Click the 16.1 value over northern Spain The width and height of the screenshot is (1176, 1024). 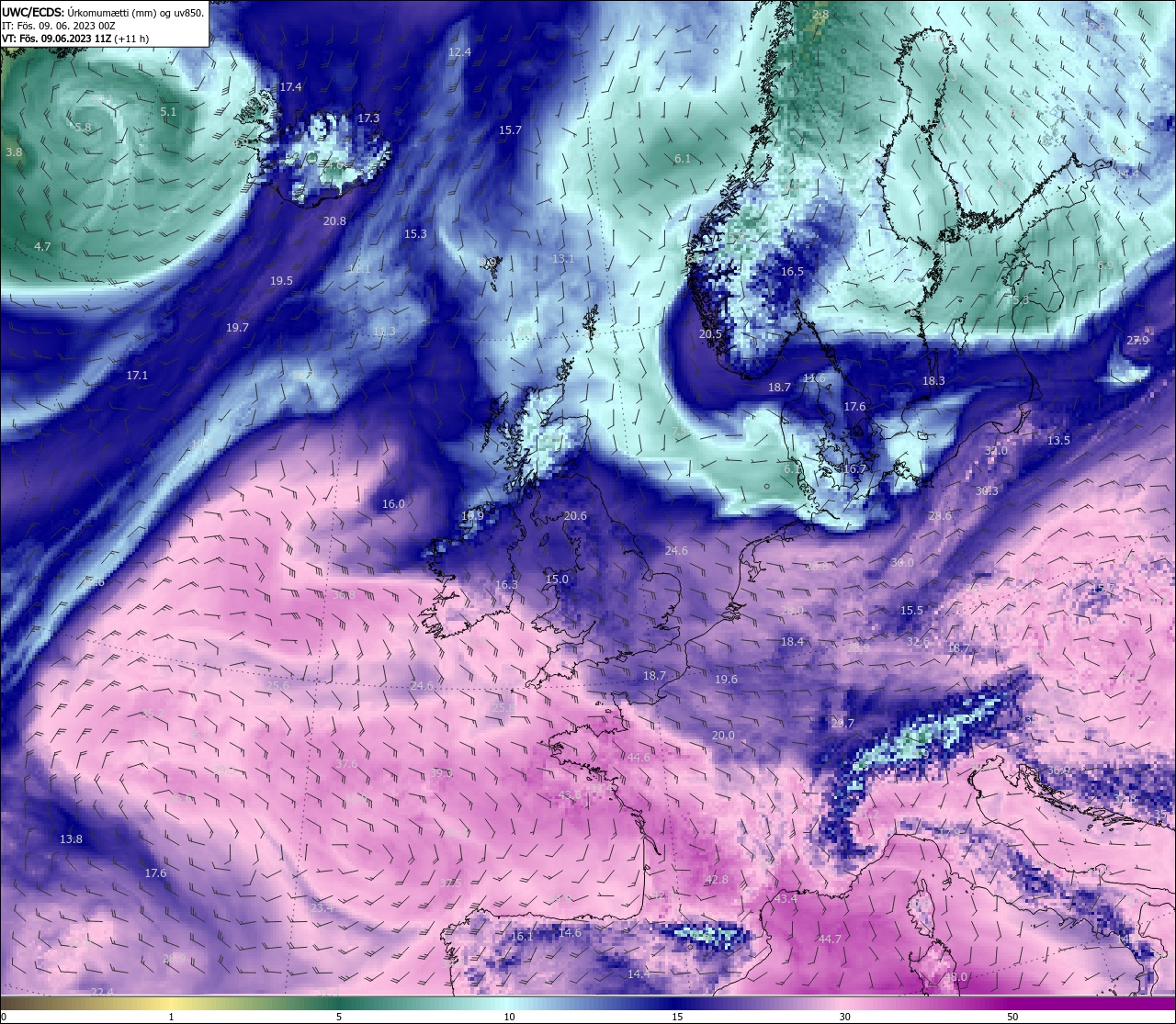(x=522, y=937)
